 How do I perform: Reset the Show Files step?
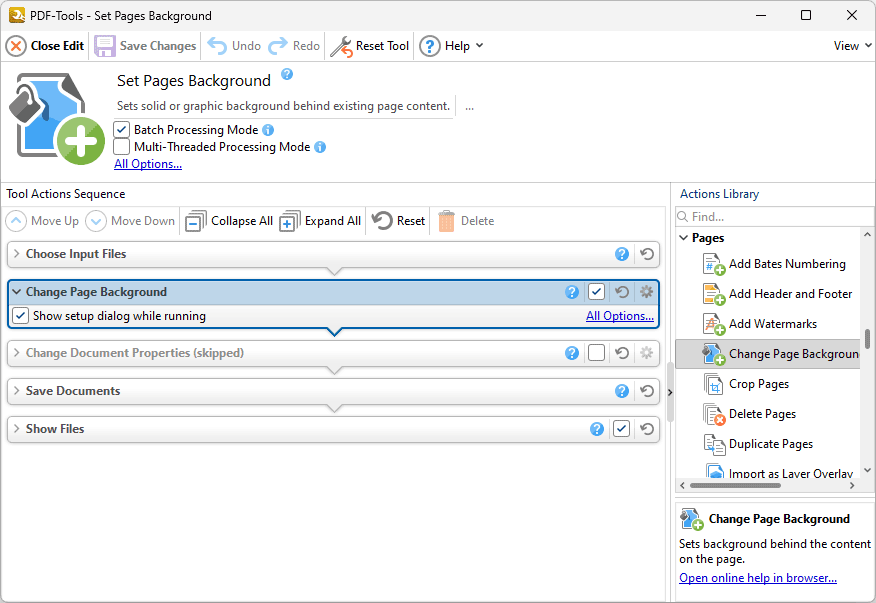coord(647,429)
